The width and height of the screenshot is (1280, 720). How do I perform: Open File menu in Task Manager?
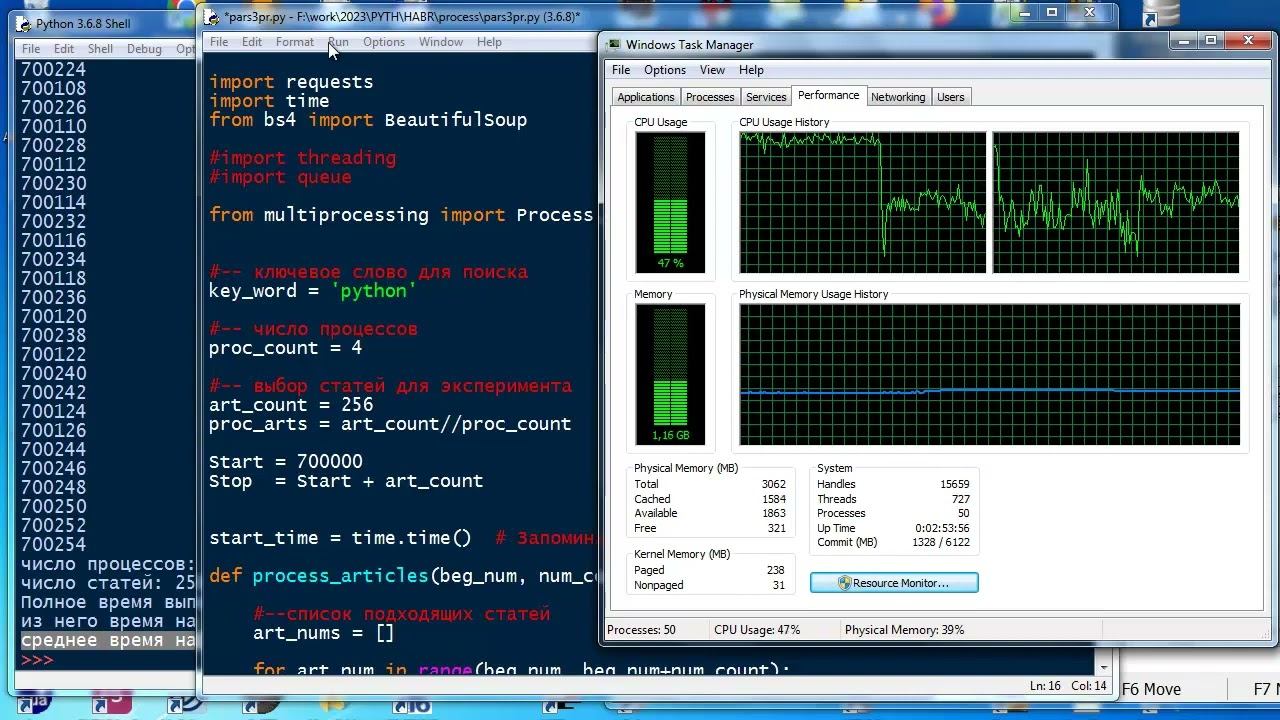(x=621, y=70)
